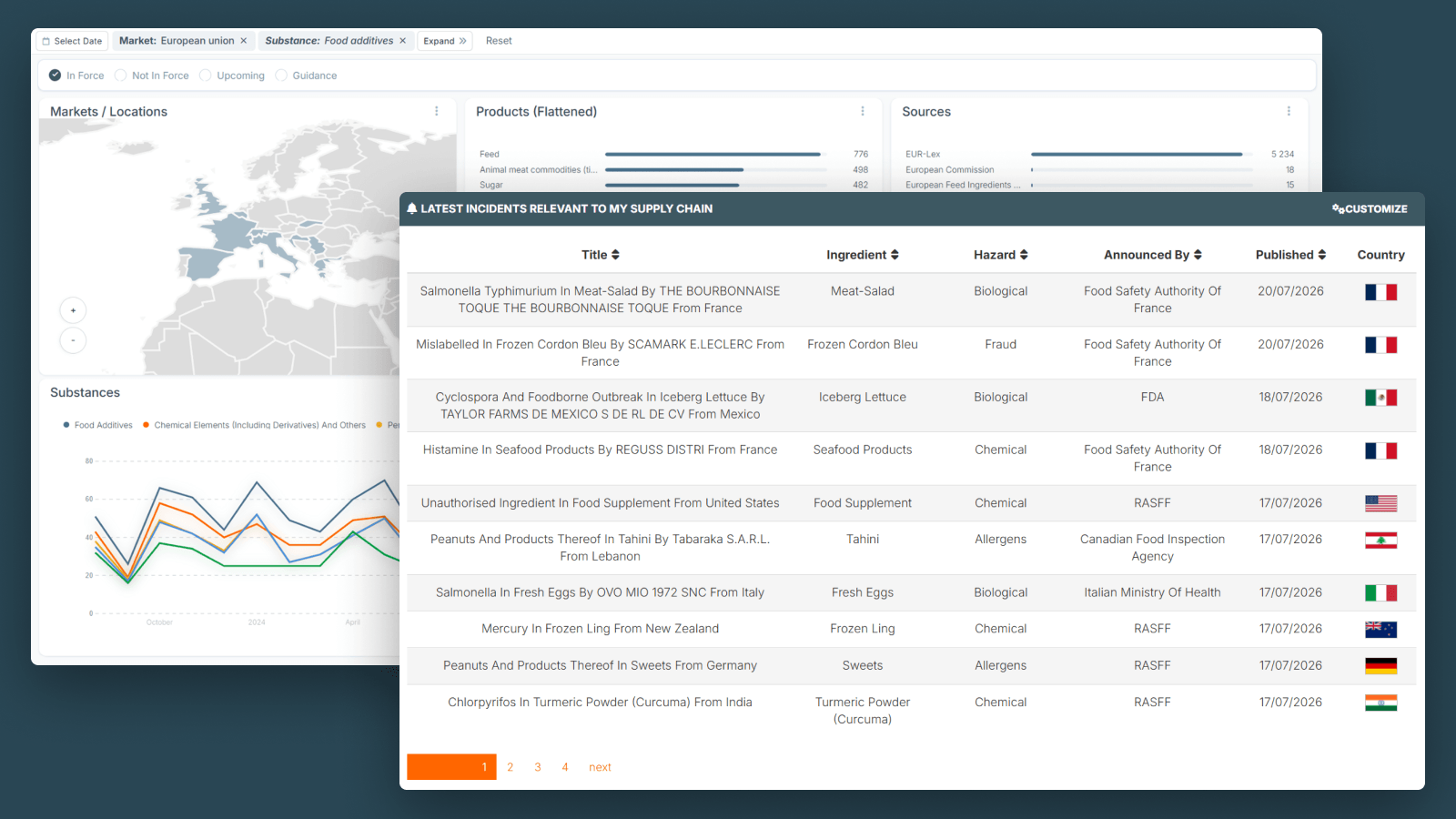Screen dimensions: 1456x819
Task: Open Salmonella In Fresh Eggs incident
Action: coord(601,591)
